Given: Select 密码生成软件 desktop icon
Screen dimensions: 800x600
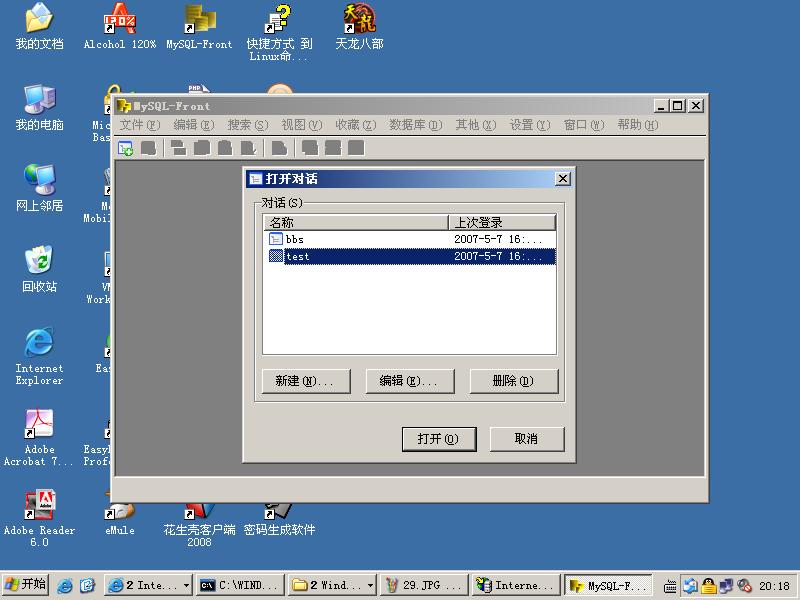Looking at the screenshot, I should pos(279,520).
